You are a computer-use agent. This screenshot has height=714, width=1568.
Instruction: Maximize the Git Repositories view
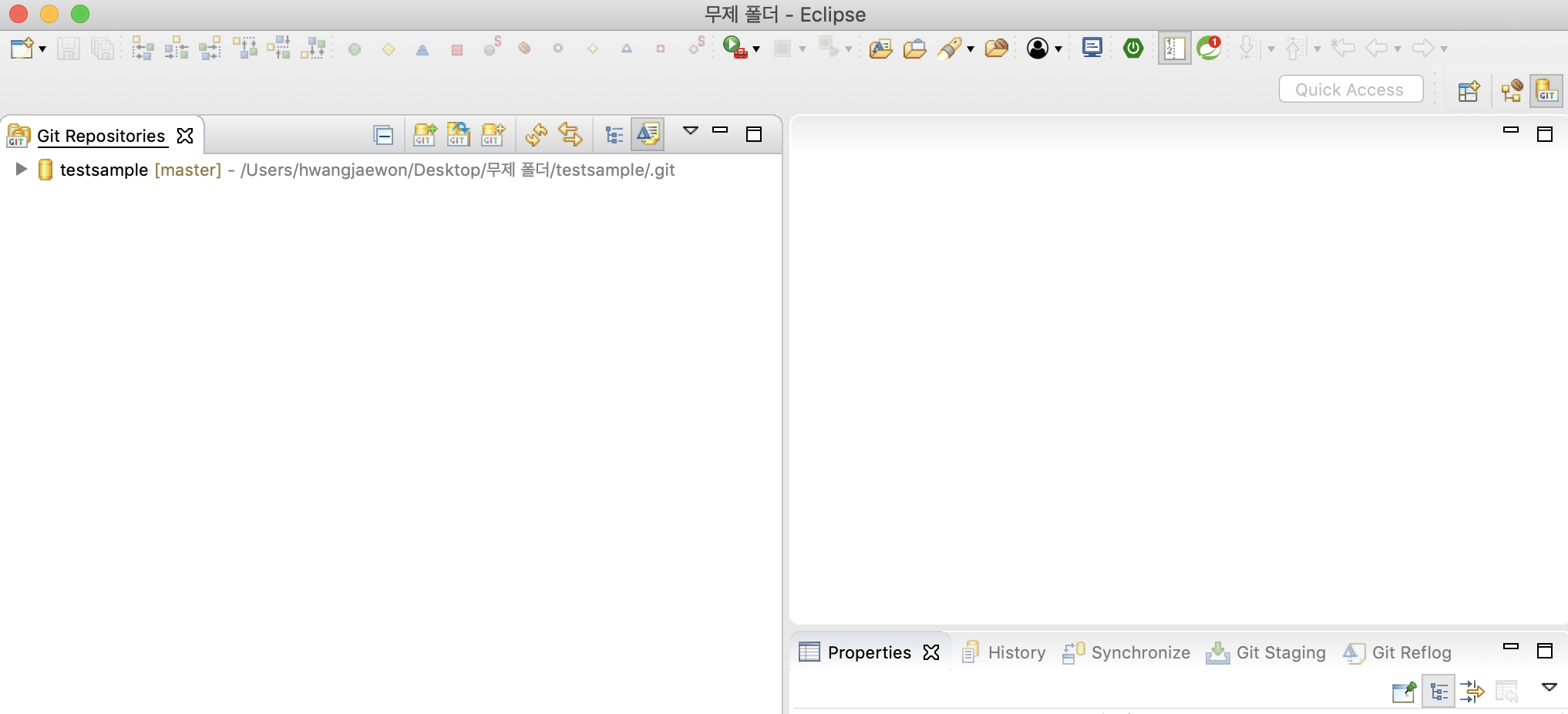coord(754,134)
